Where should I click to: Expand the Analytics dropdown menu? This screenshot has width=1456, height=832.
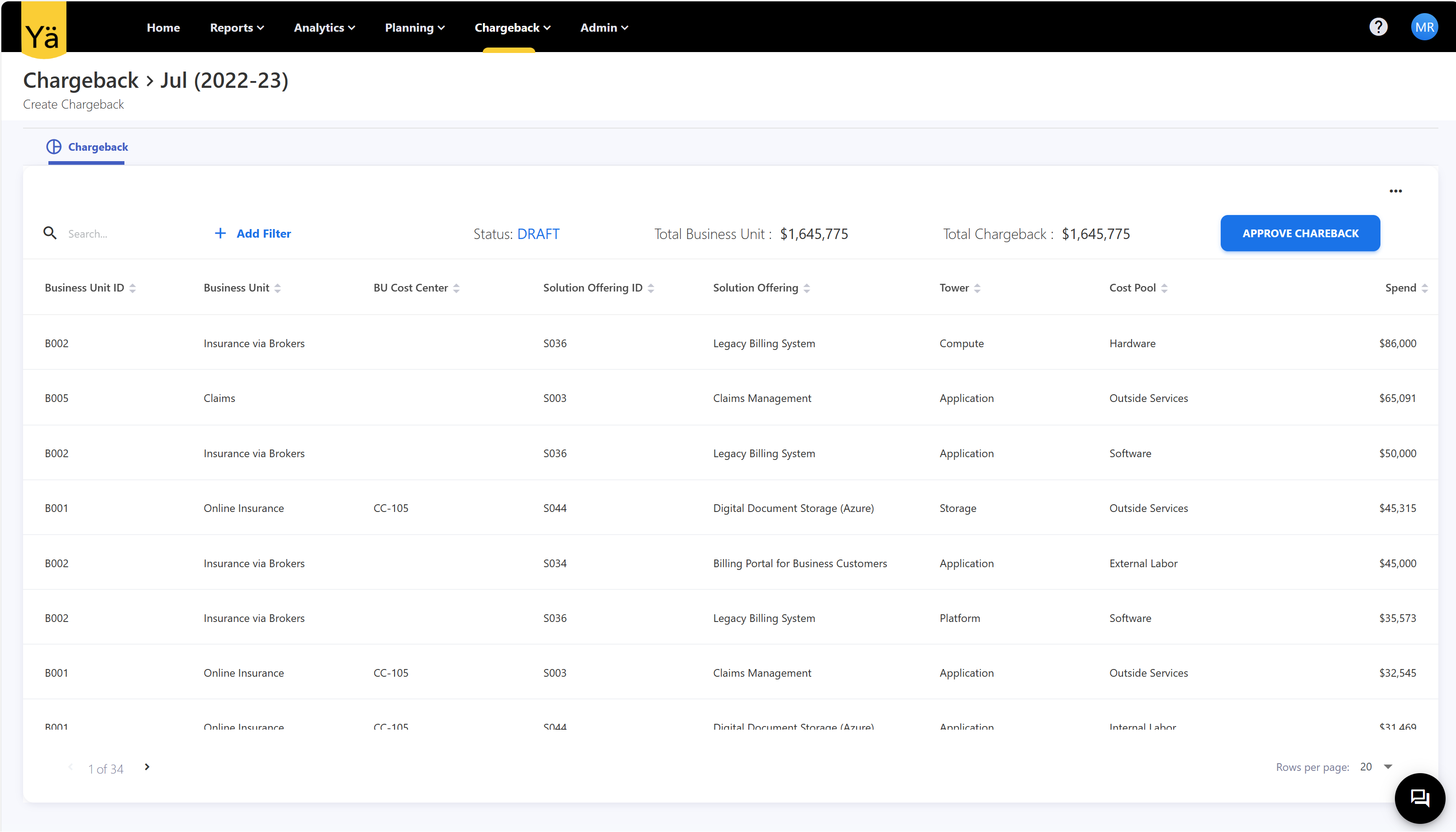pyautogui.click(x=324, y=28)
